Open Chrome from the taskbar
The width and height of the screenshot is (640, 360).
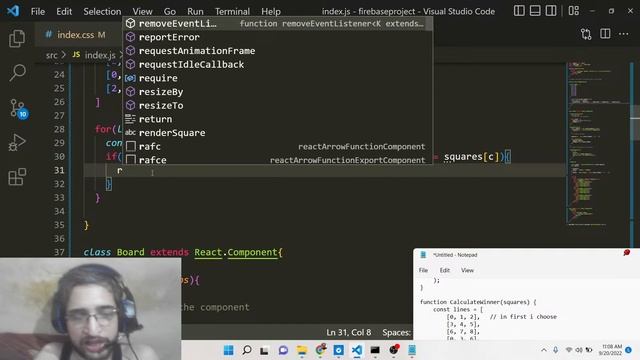(321, 350)
